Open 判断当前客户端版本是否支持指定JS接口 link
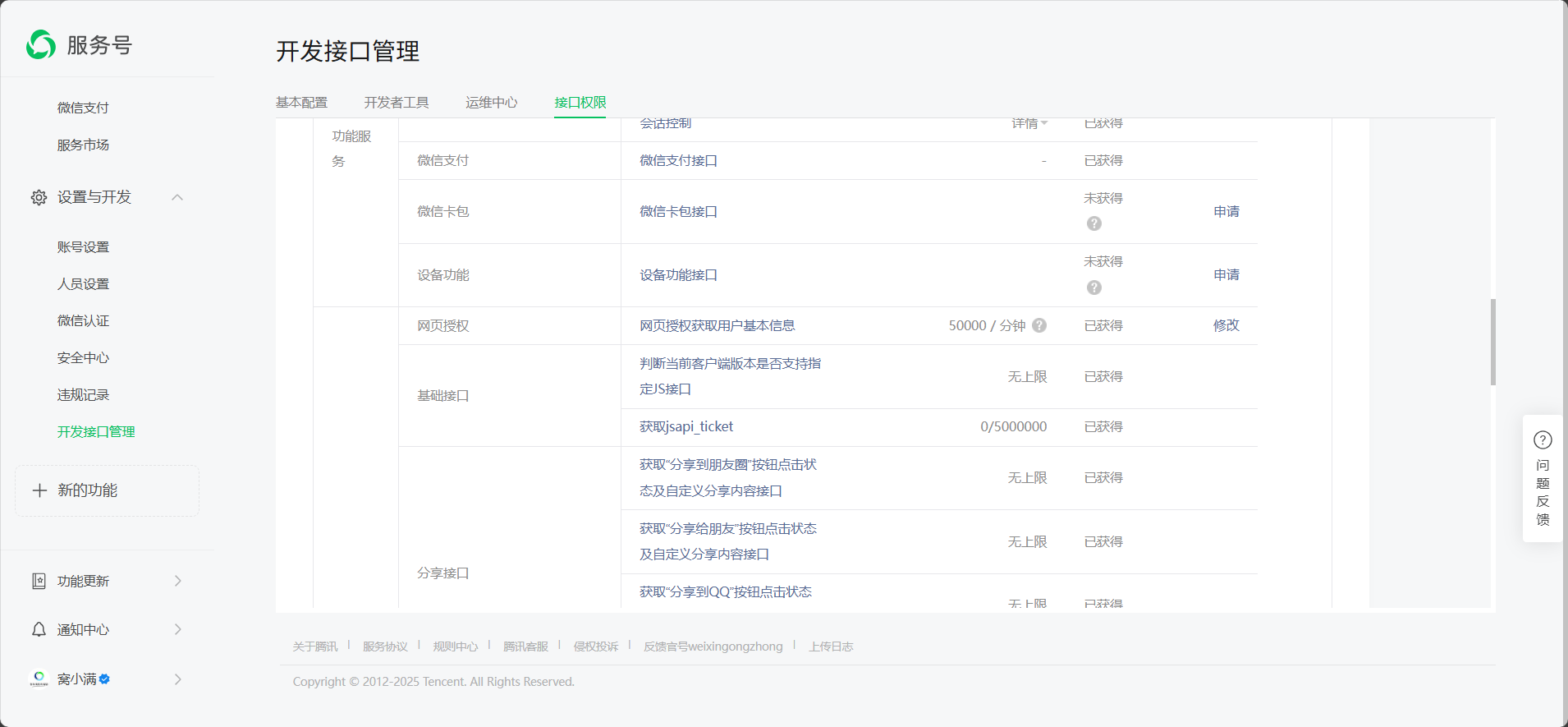1568x727 pixels. (730, 376)
